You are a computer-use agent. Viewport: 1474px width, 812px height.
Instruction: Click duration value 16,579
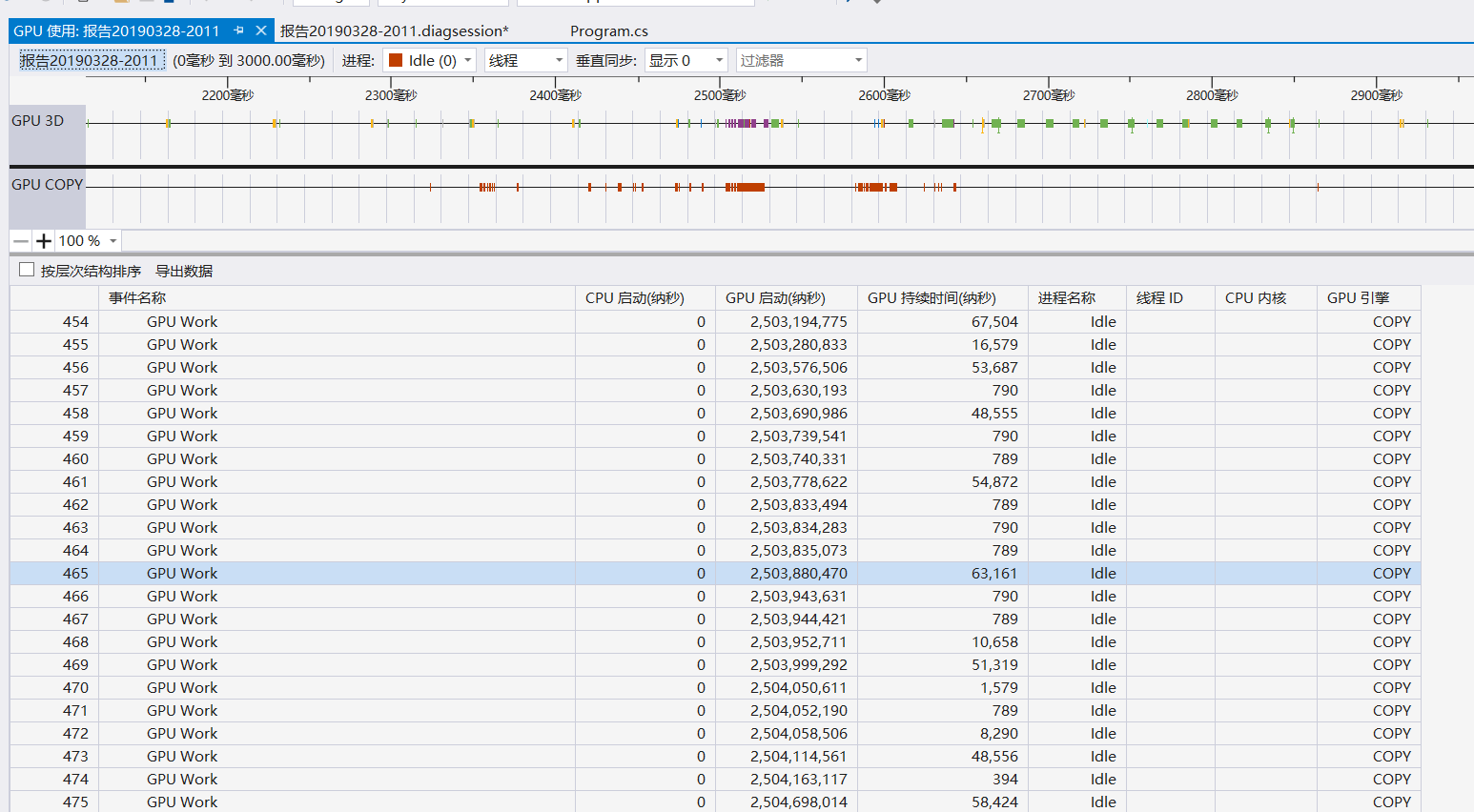pyautogui.click(x=994, y=345)
